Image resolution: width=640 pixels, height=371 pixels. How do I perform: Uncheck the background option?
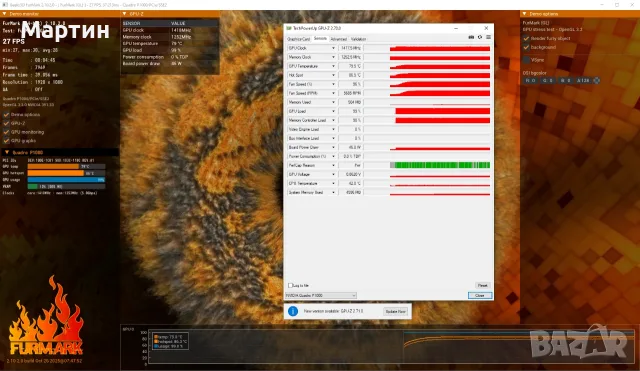pyautogui.click(x=526, y=47)
